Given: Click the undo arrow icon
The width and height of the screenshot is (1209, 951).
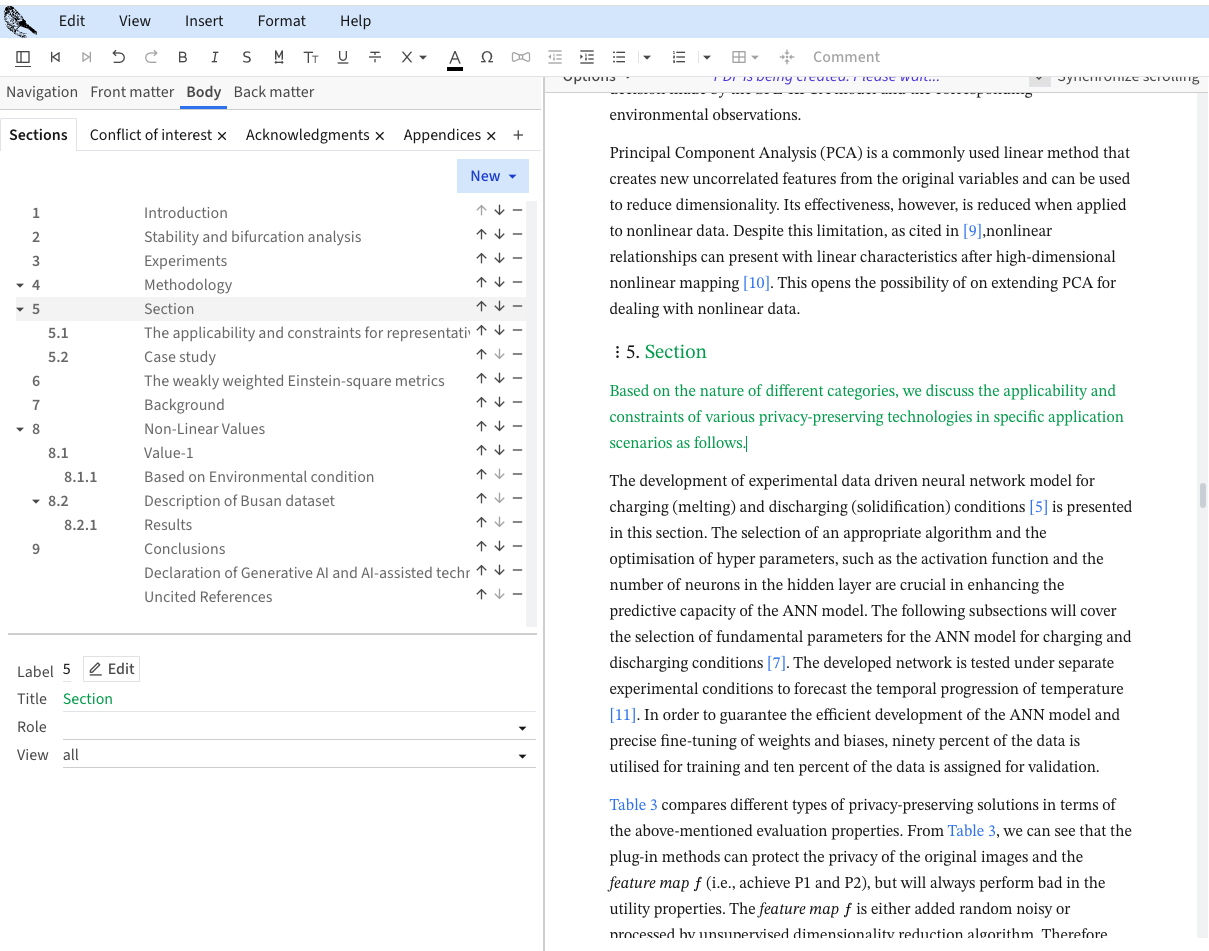Looking at the screenshot, I should 118,57.
